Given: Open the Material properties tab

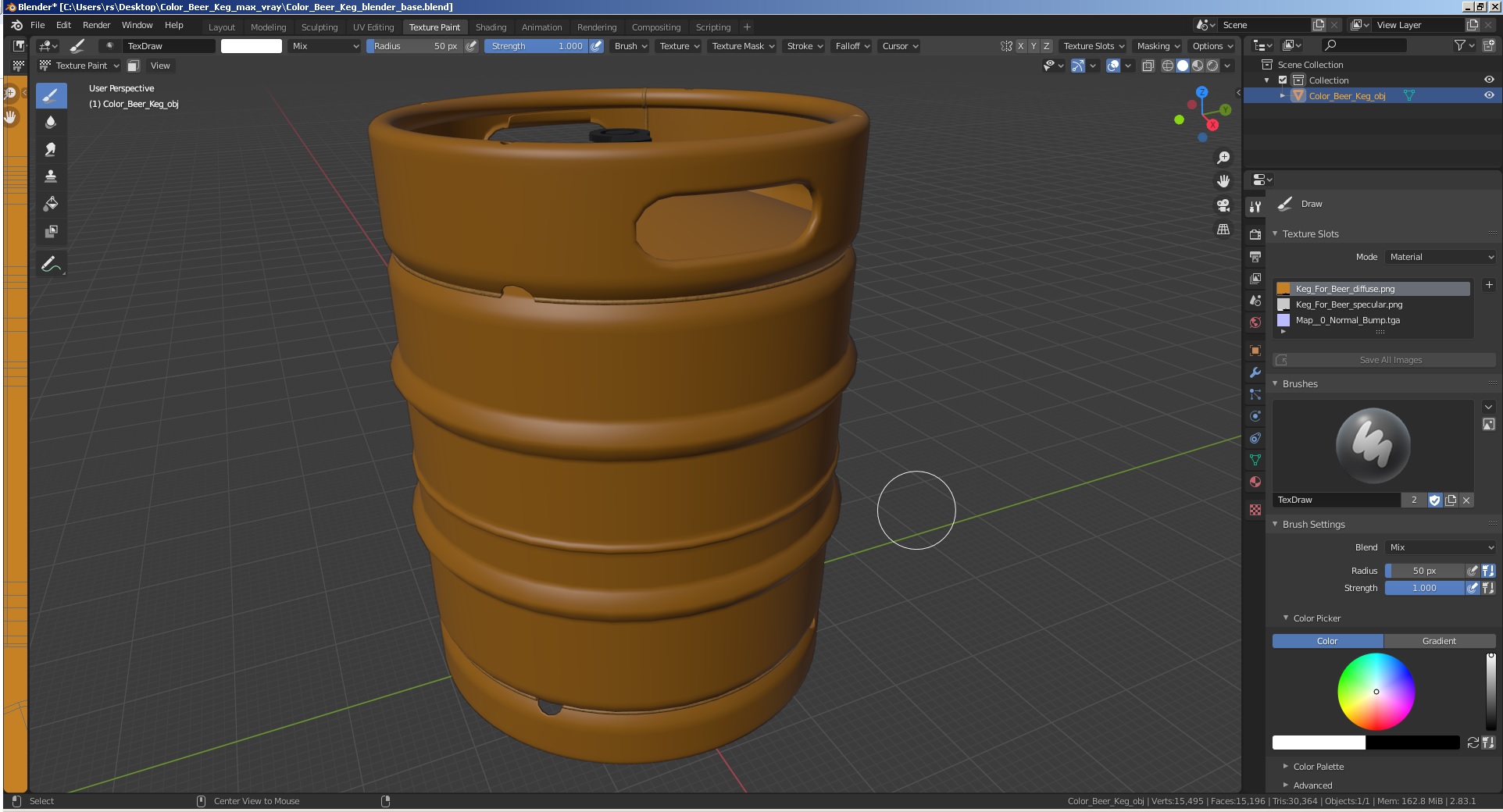Looking at the screenshot, I should (x=1255, y=482).
